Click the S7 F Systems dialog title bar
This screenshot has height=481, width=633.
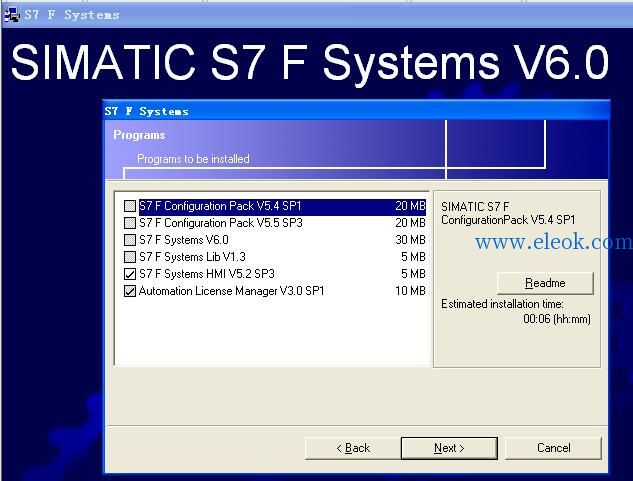[356, 111]
